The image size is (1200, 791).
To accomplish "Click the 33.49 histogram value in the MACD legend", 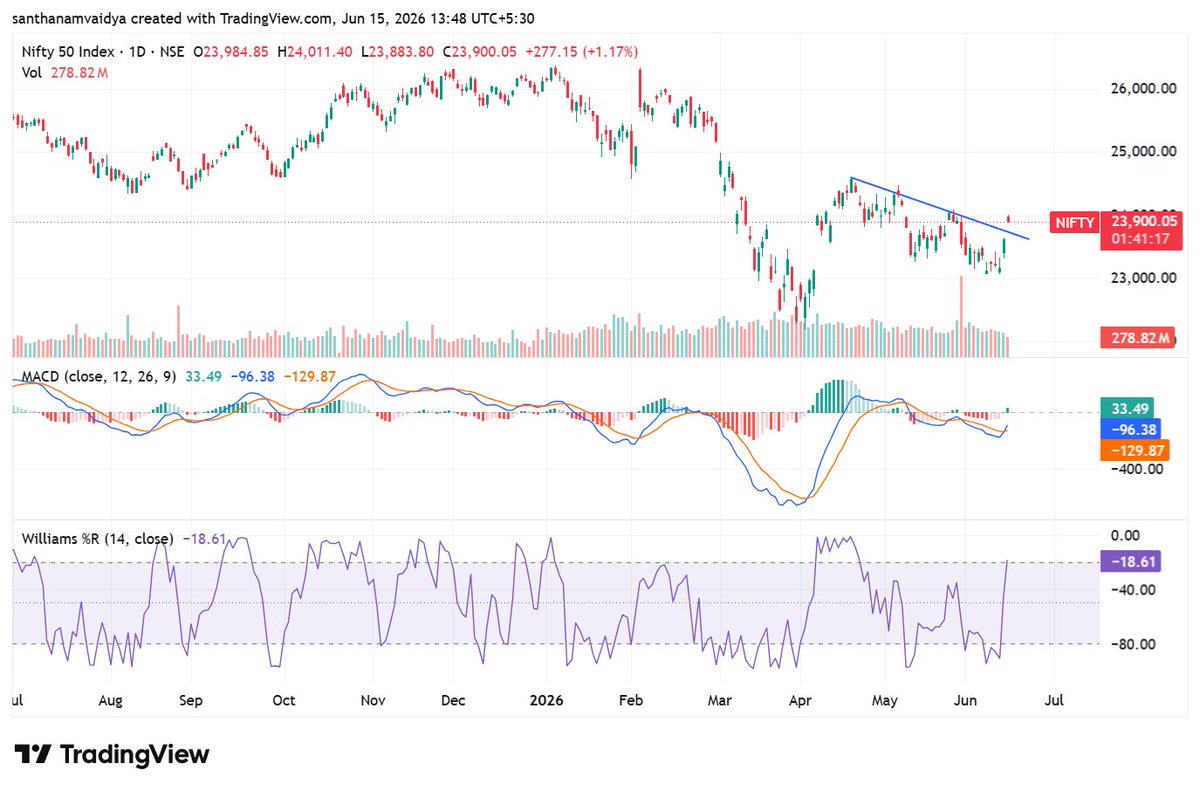I will [204, 377].
